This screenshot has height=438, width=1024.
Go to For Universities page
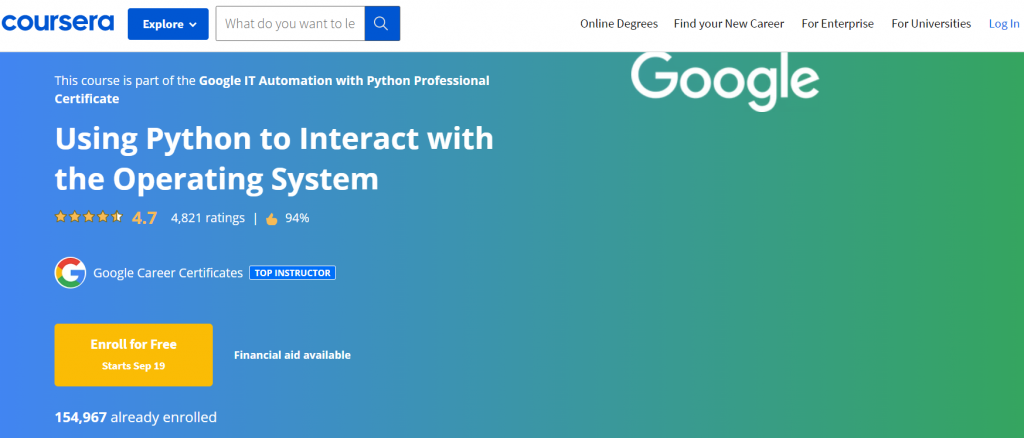[x=931, y=24]
